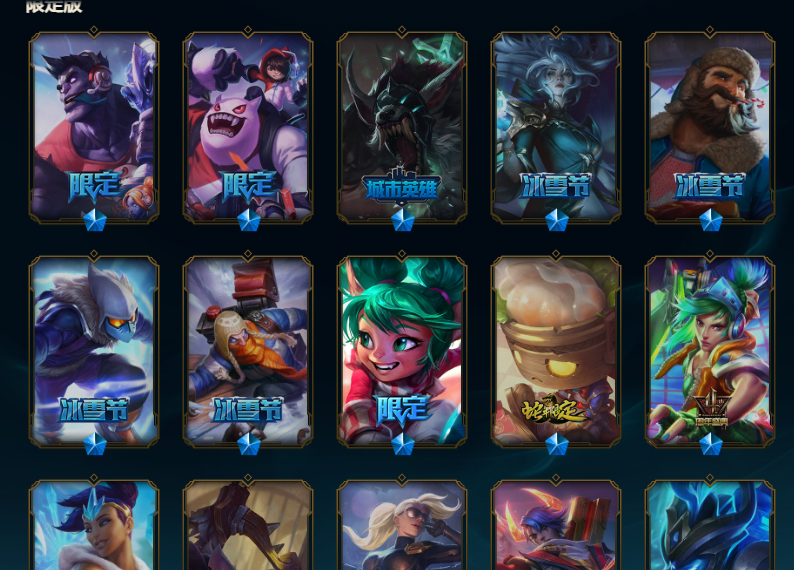
Task: Click blue gem under yellow-beanie gunner card
Action: click(x=248, y=443)
